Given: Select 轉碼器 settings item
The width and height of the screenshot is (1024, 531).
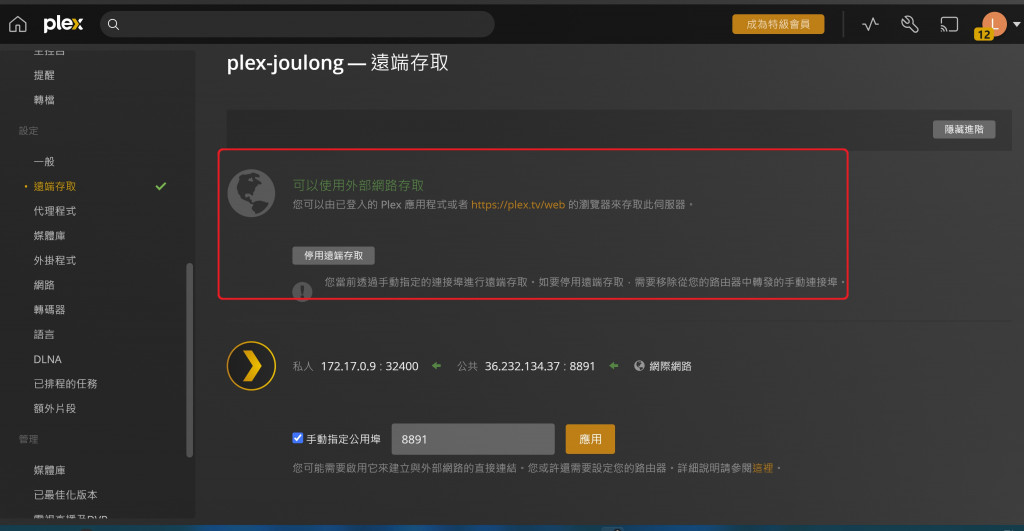Looking at the screenshot, I should point(49,310).
